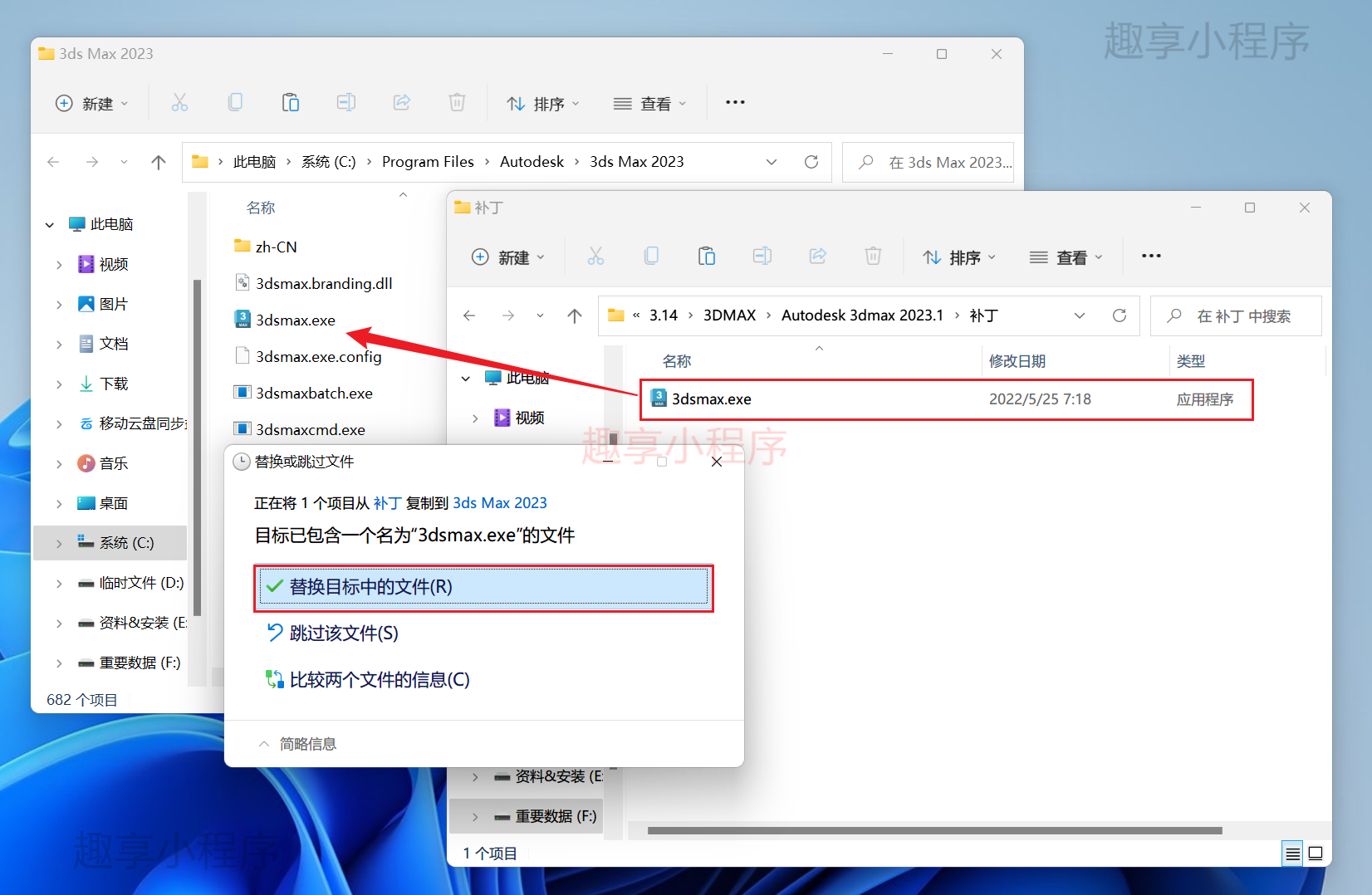The width and height of the screenshot is (1372, 895).
Task: Click 3ds Max 2023 destination link in dialog
Action: click(500, 503)
